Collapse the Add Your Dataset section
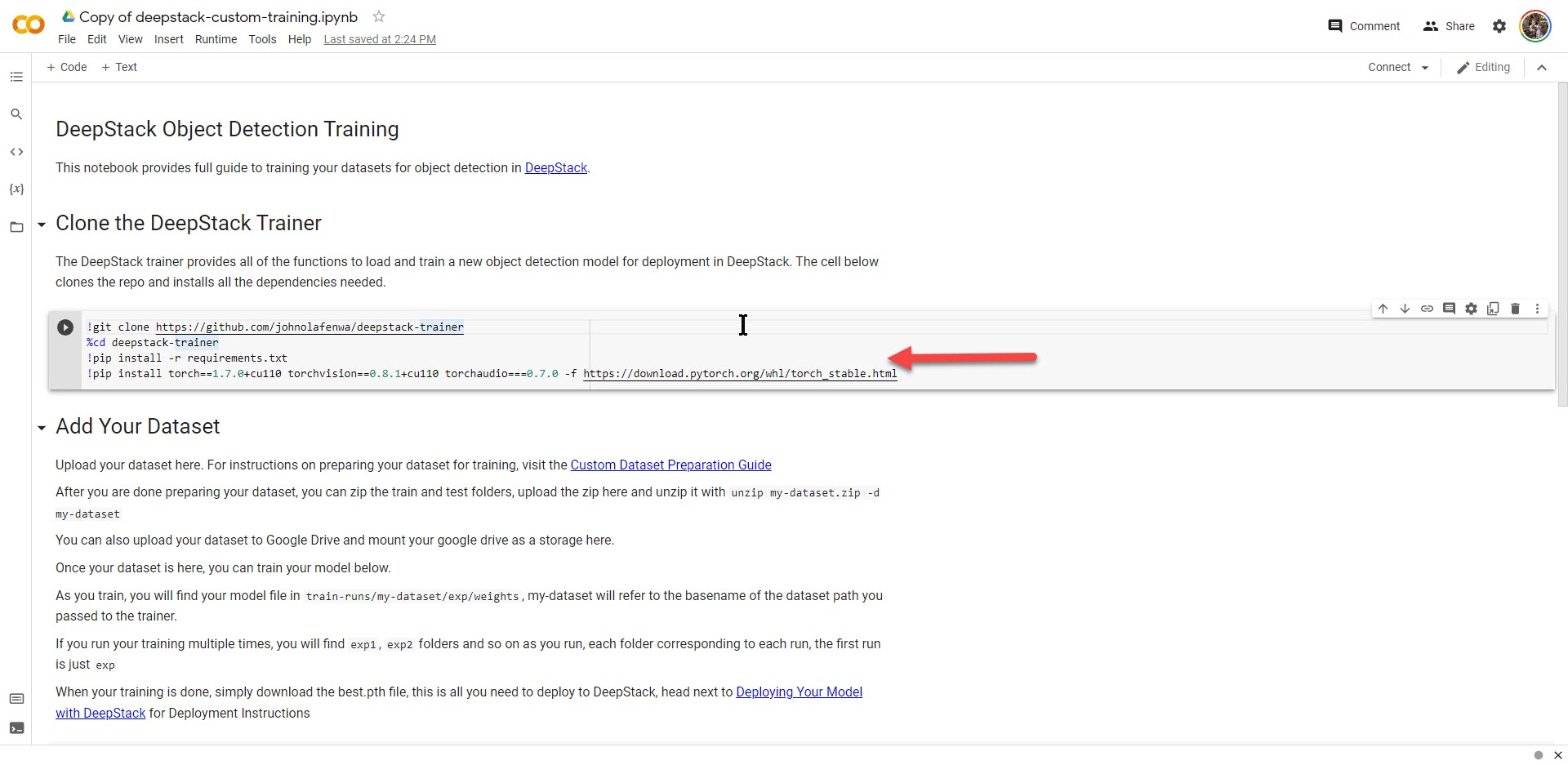1568x765 pixels. [42, 428]
